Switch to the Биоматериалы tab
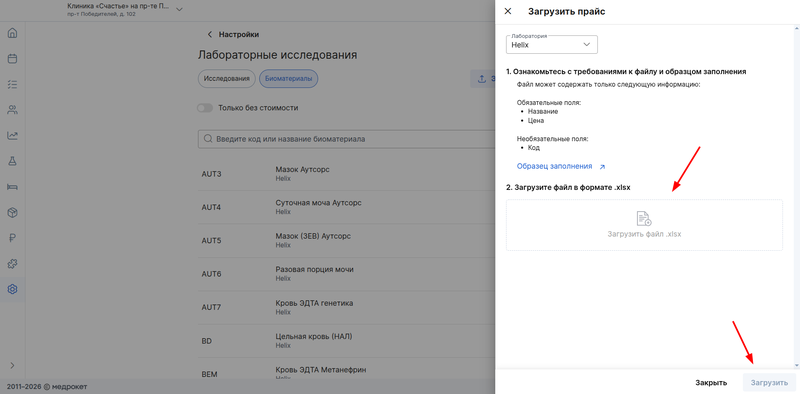 288,79
